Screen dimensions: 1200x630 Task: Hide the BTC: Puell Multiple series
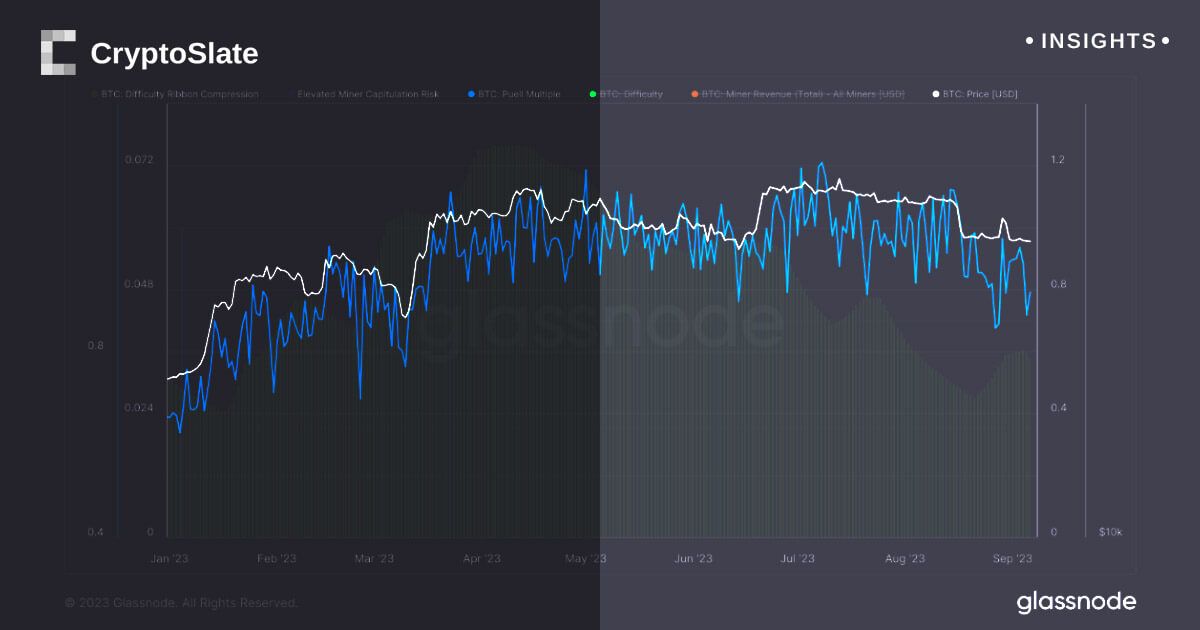(x=518, y=94)
